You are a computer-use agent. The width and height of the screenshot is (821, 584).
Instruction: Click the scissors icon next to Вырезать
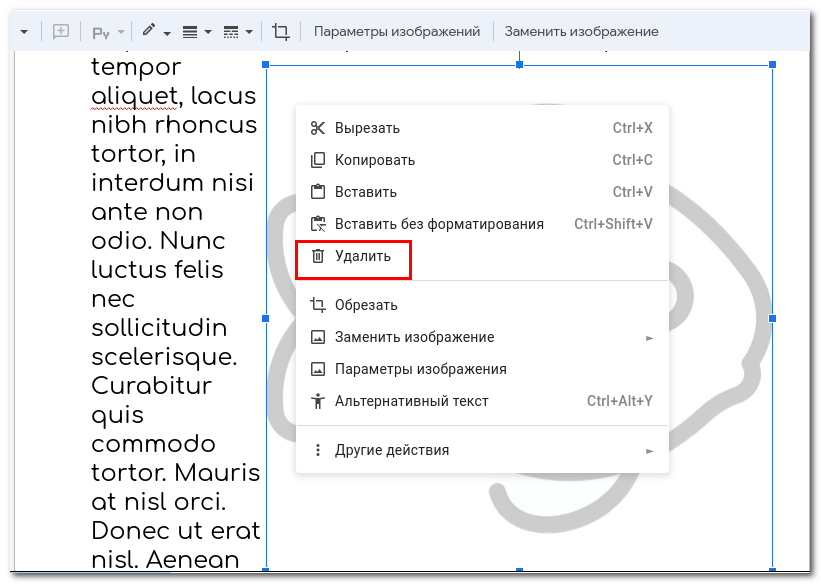pos(318,128)
